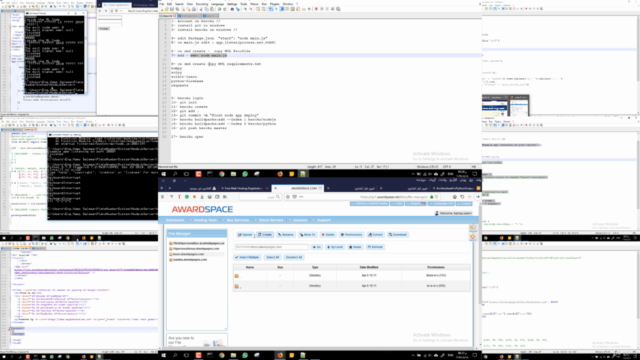Open Plugins menu in Heroku-steps Notepad++ window
The height and width of the screenshot is (360, 640).
coord(275,4)
